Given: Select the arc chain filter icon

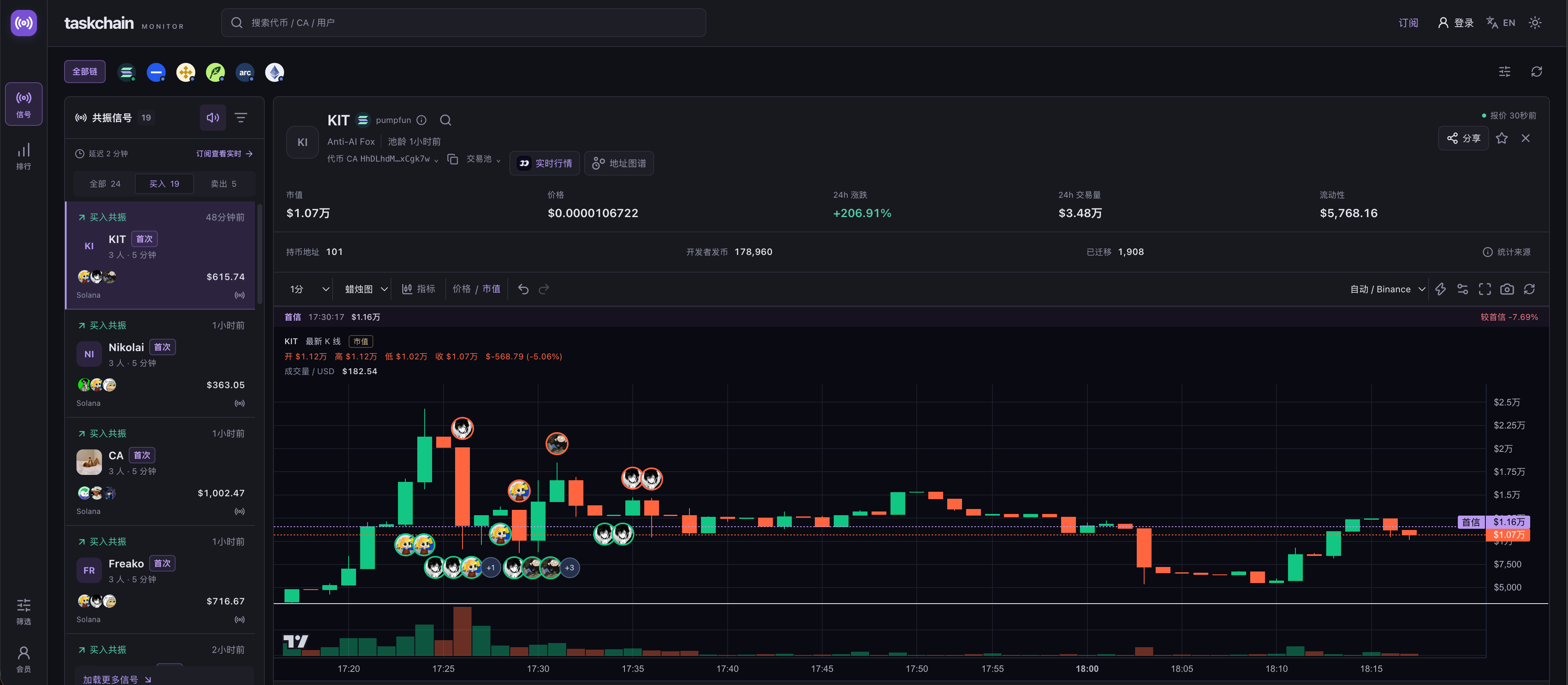Looking at the screenshot, I should click(x=245, y=72).
